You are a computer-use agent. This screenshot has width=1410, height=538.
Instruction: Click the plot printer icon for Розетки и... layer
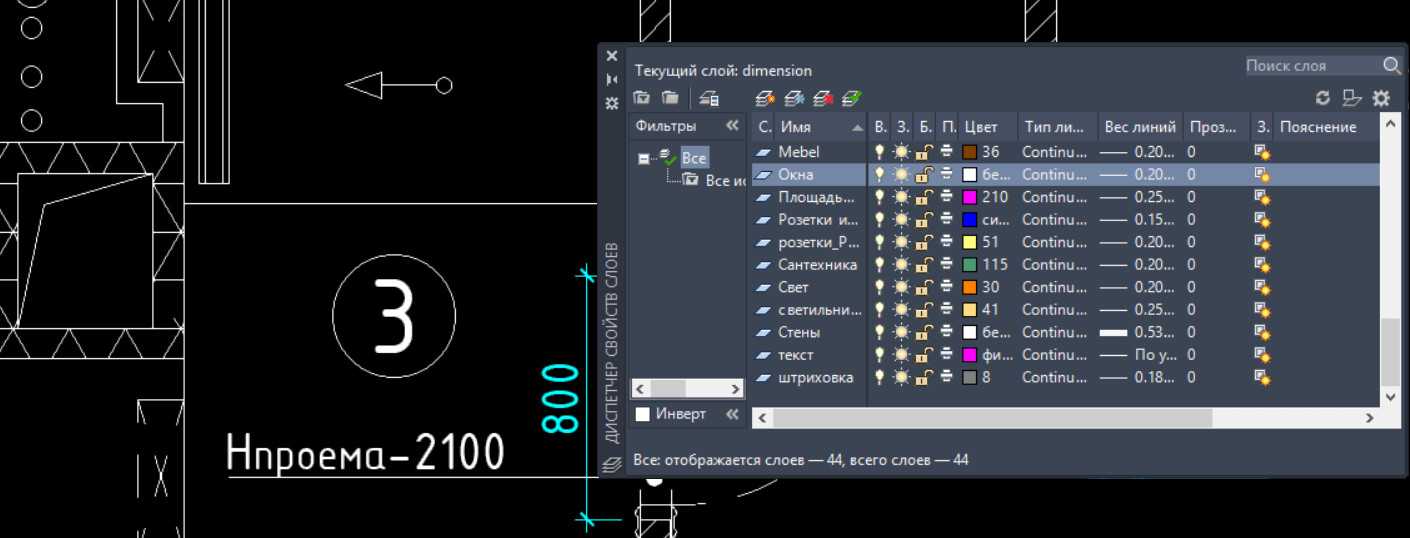pos(946,219)
